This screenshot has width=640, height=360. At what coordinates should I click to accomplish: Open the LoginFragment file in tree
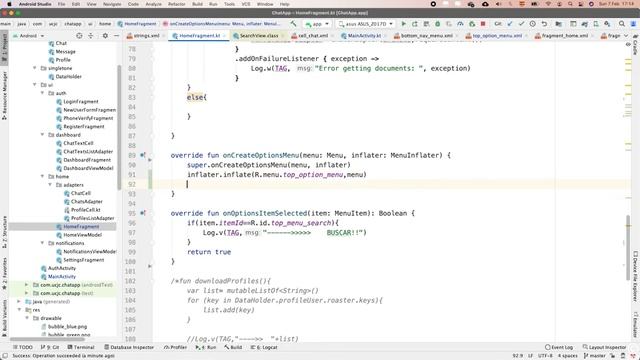pos(80,102)
